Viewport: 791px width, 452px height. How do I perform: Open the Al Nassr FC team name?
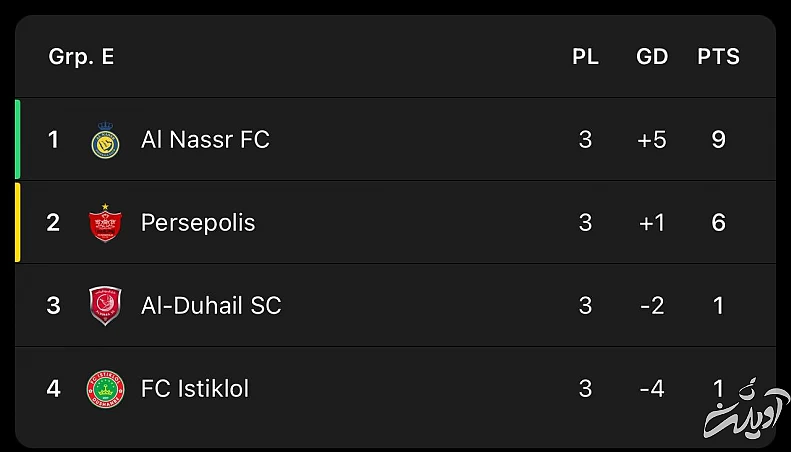[205, 140]
